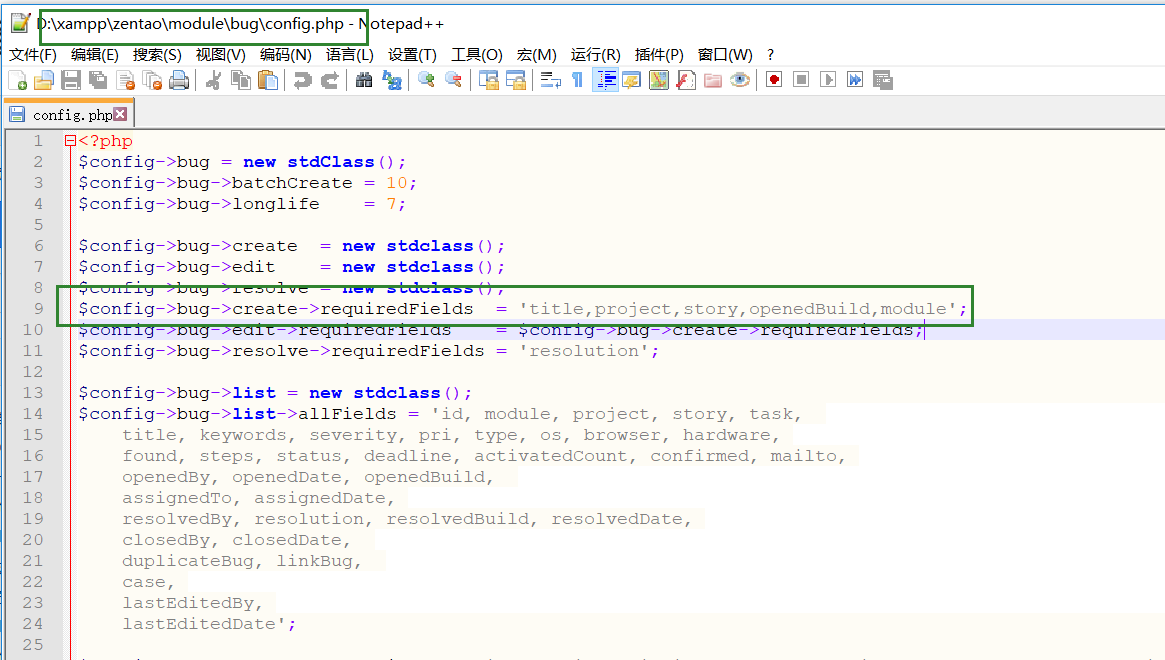Open the 文件(F) menu
The image size is (1165, 660).
(x=33, y=54)
